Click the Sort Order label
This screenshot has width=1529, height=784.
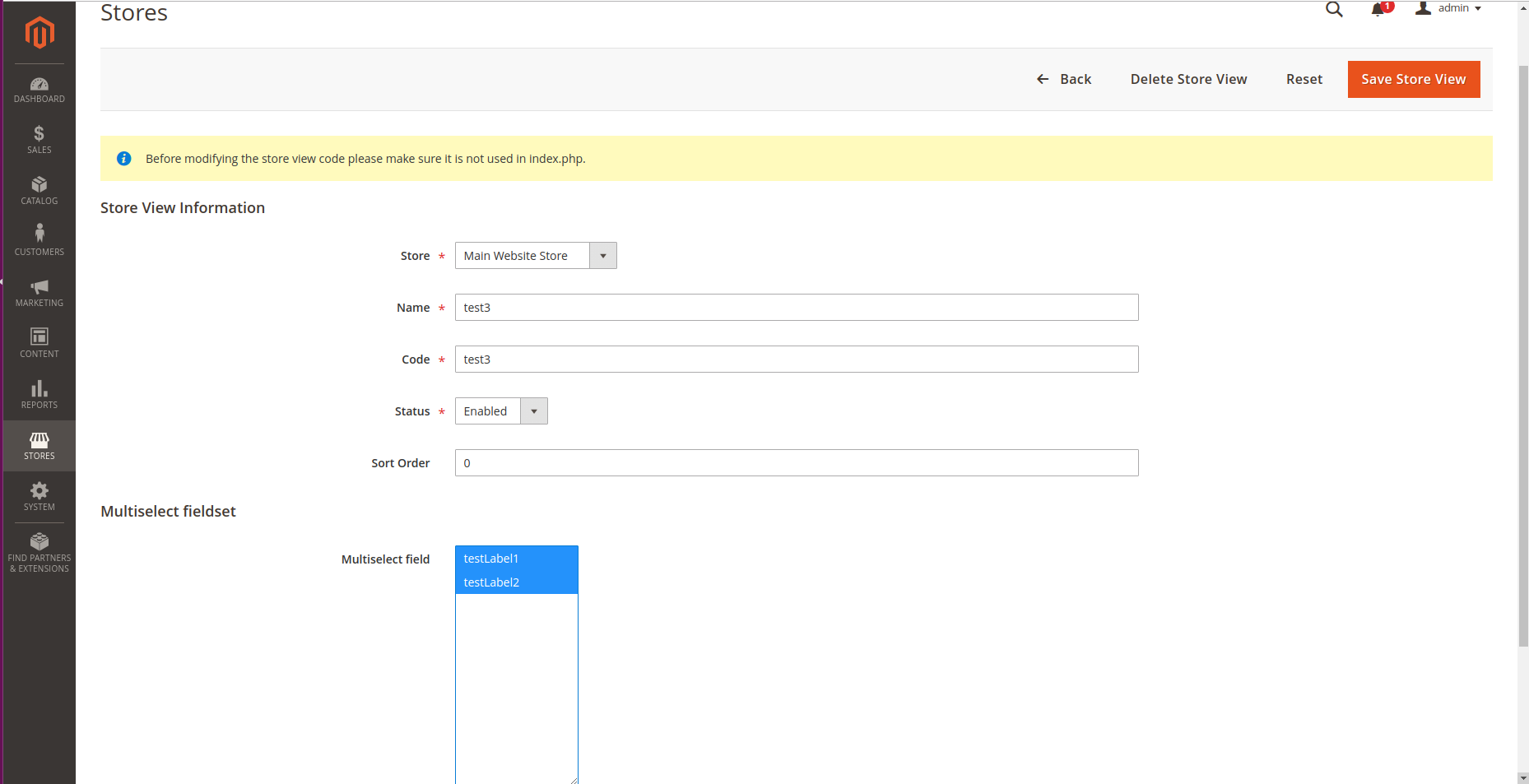point(401,463)
